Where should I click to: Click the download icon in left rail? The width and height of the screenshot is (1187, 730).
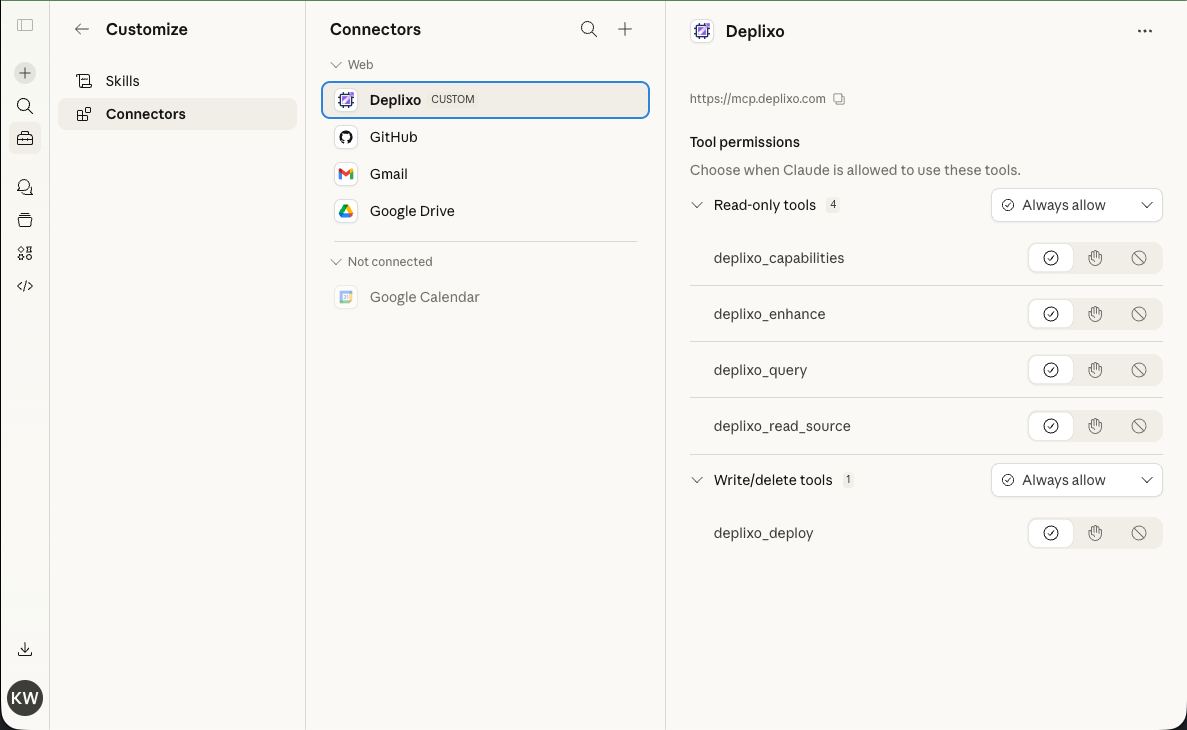25,649
